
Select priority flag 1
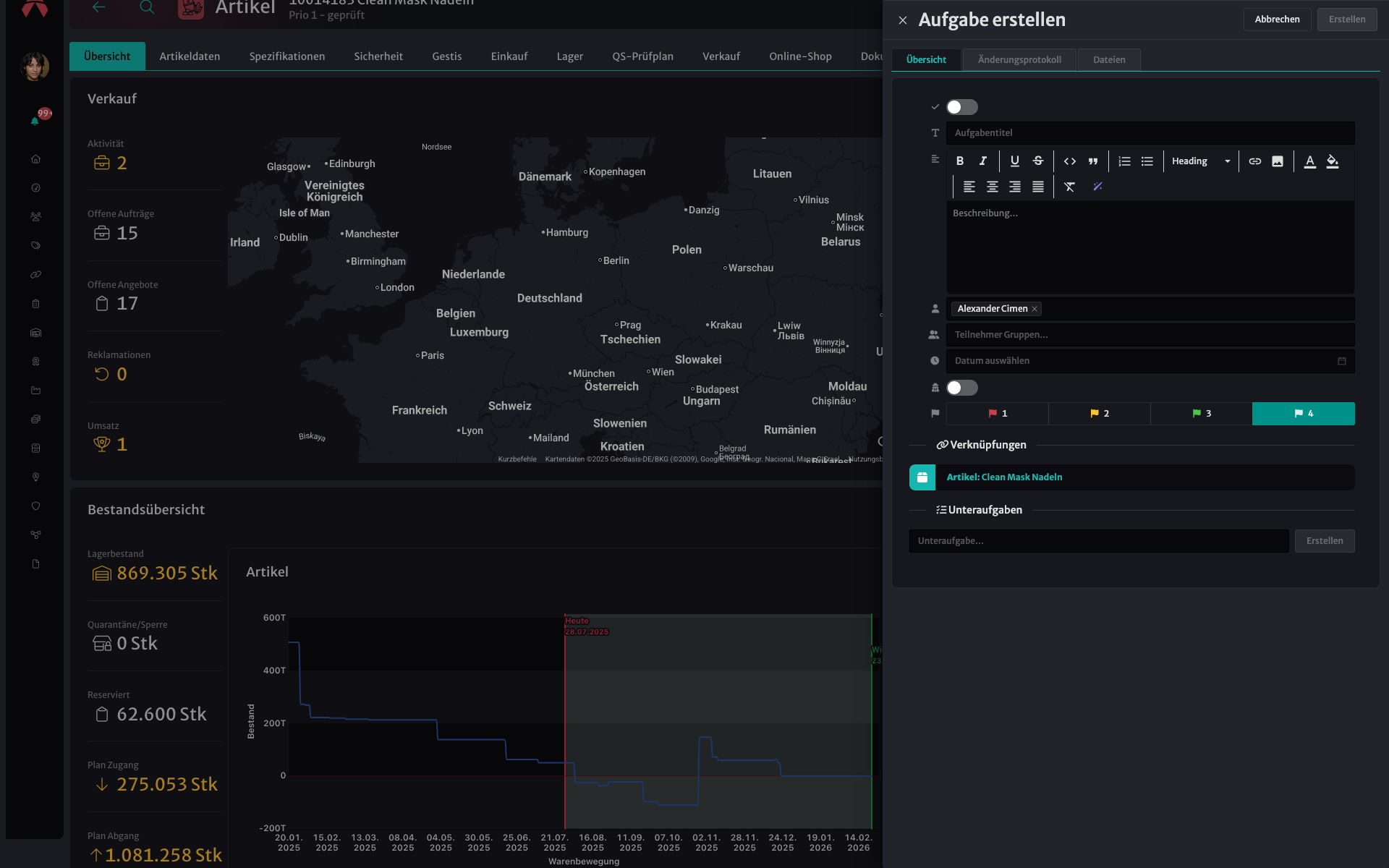pos(998,414)
